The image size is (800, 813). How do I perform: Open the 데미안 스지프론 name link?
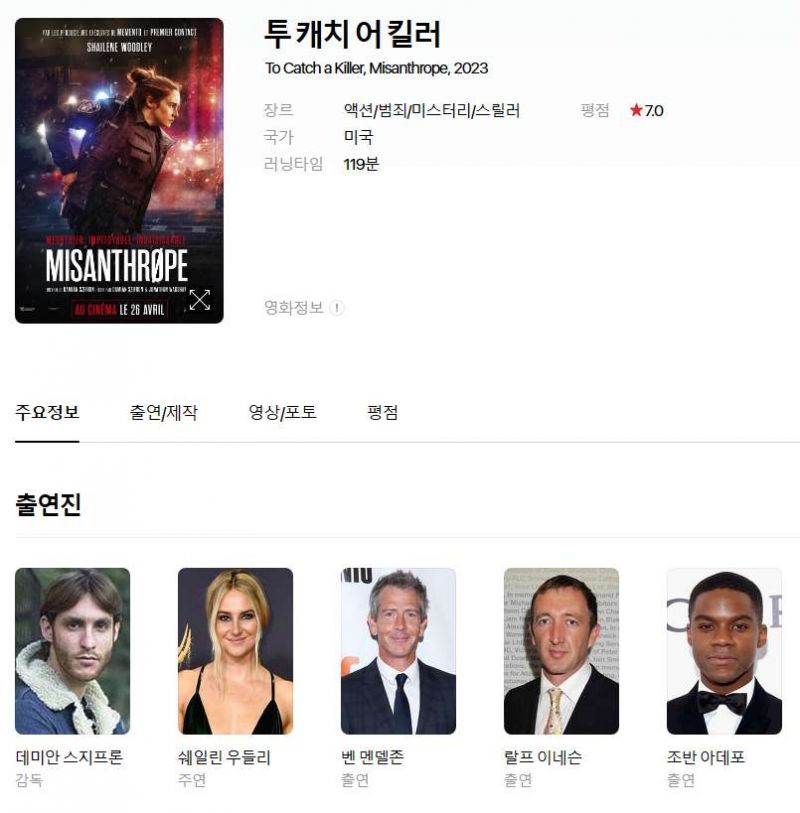point(69,758)
